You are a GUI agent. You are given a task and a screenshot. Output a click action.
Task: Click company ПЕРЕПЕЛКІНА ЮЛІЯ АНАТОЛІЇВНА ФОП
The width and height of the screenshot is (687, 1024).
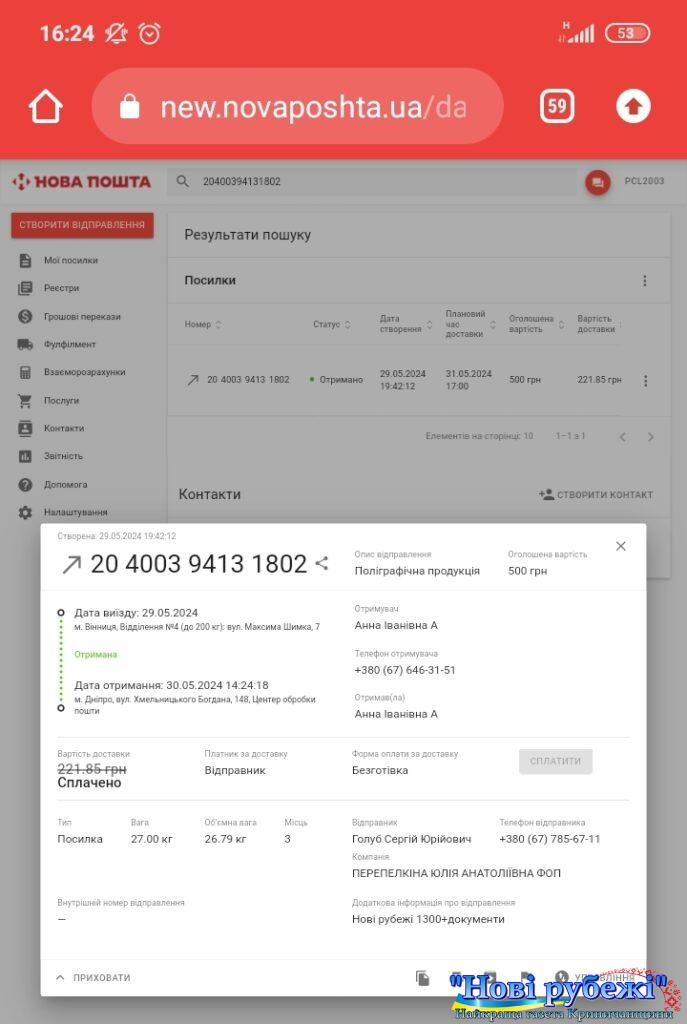pyautogui.click(x=456, y=873)
